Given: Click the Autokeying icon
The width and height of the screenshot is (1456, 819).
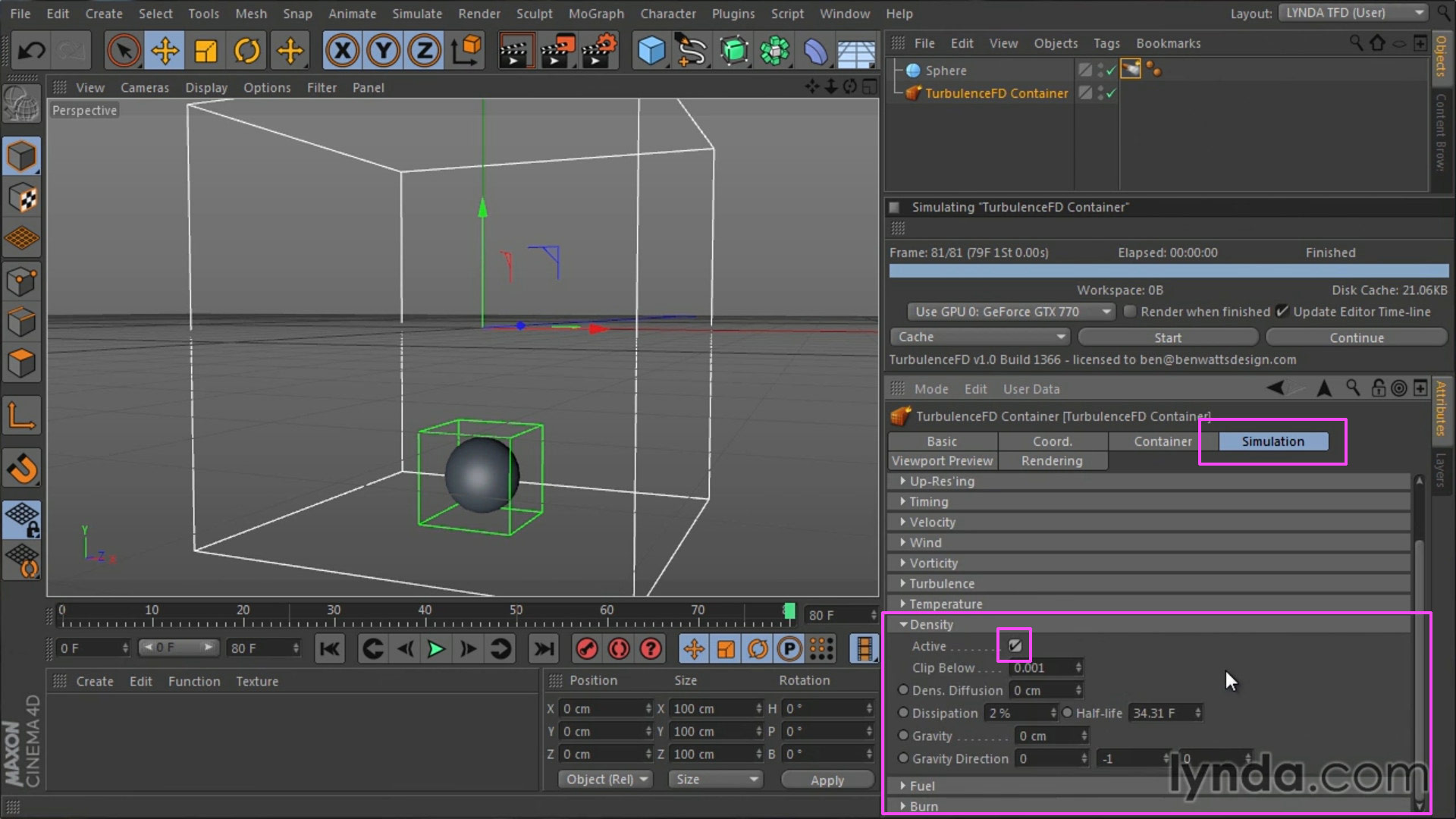Looking at the screenshot, I should (619, 649).
